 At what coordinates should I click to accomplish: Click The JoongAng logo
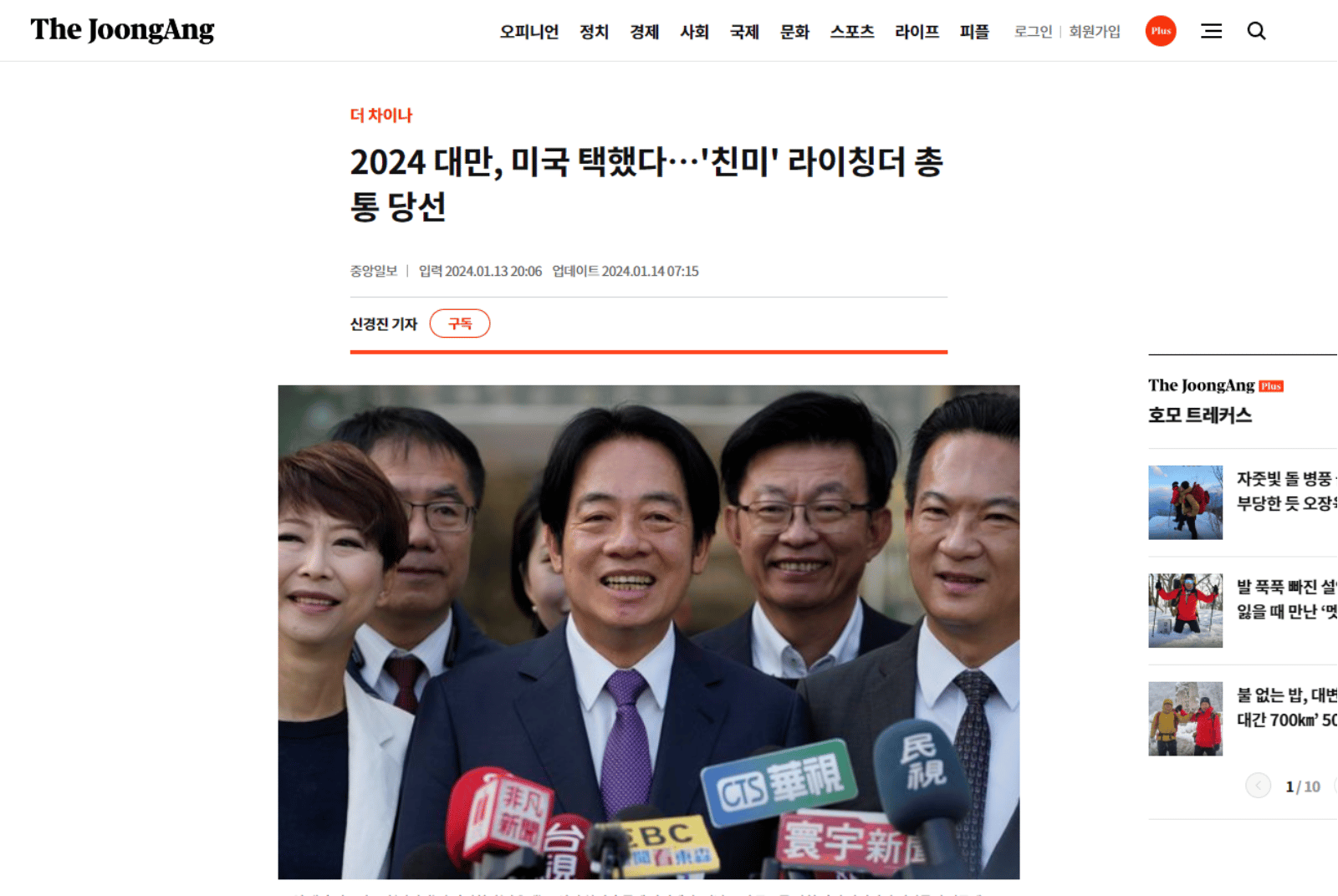tap(122, 30)
